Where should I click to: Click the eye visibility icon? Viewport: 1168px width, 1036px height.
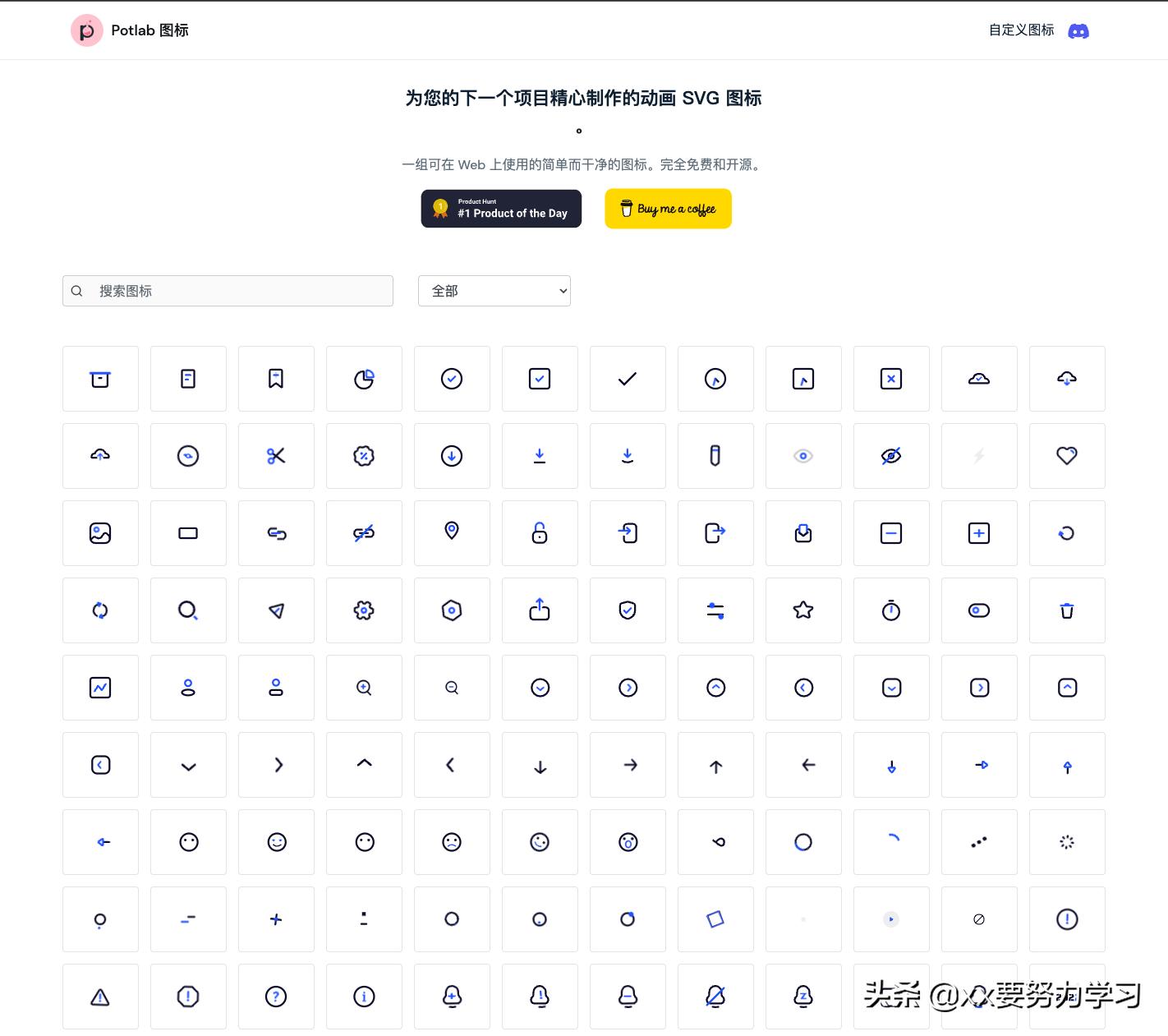coord(803,455)
